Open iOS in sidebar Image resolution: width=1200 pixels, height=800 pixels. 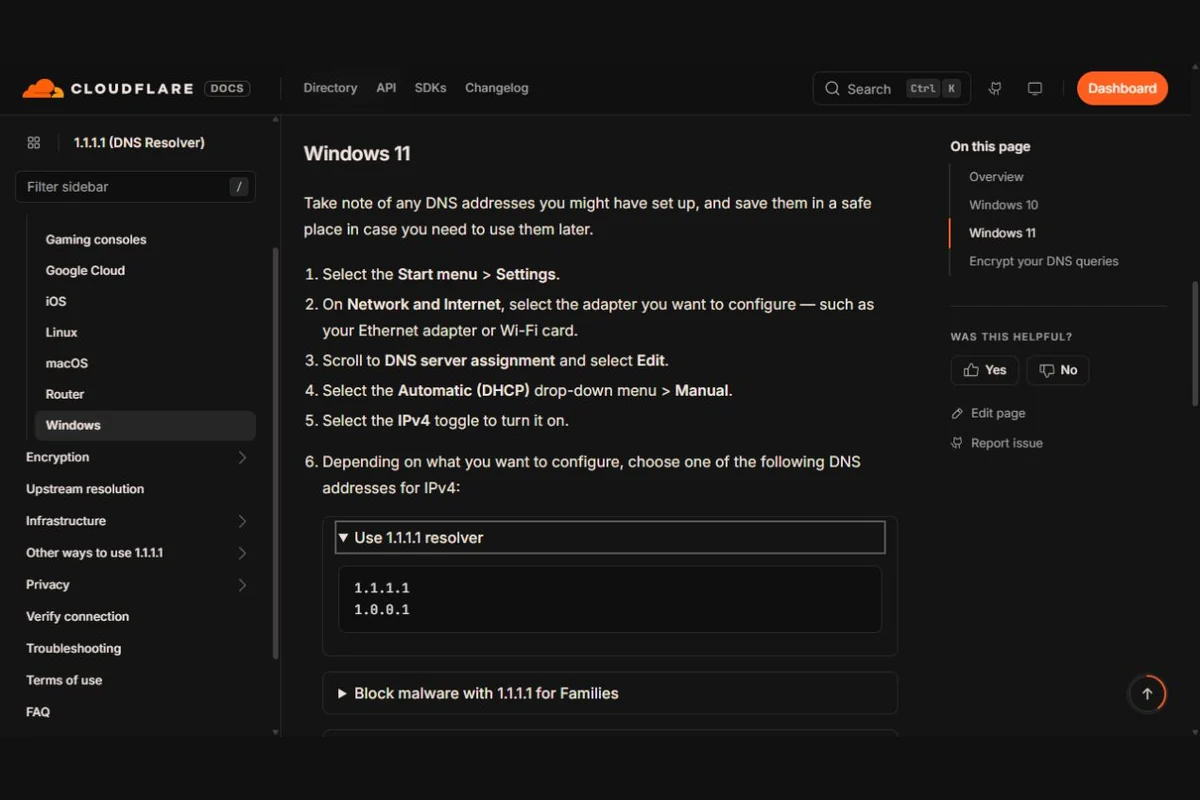(x=56, y=301)
